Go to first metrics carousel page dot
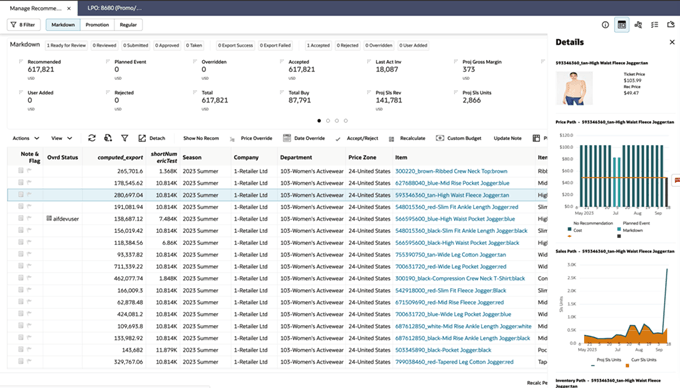This screenshot has height=388, width=680. (x=319, y=121)
